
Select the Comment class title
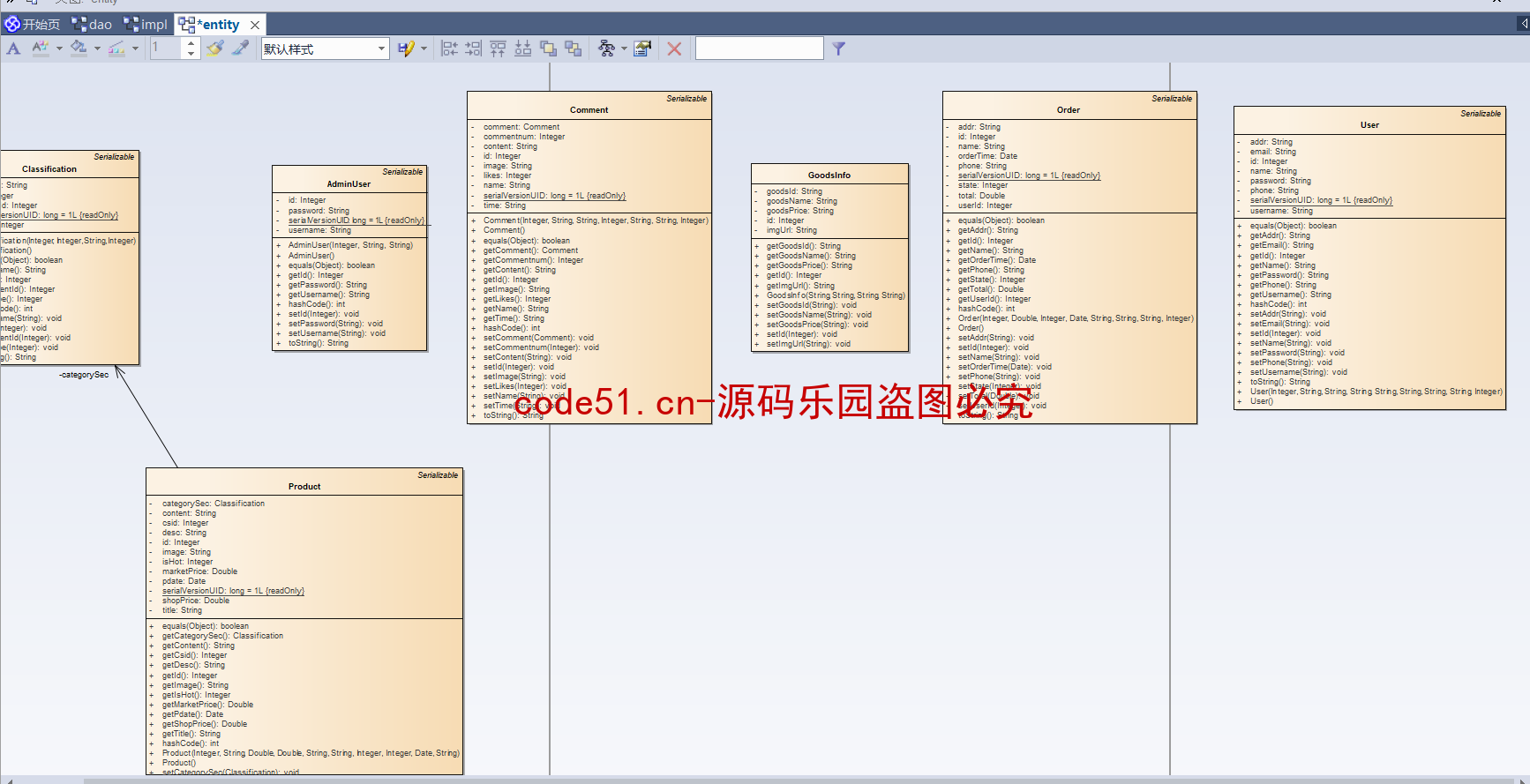589,110
